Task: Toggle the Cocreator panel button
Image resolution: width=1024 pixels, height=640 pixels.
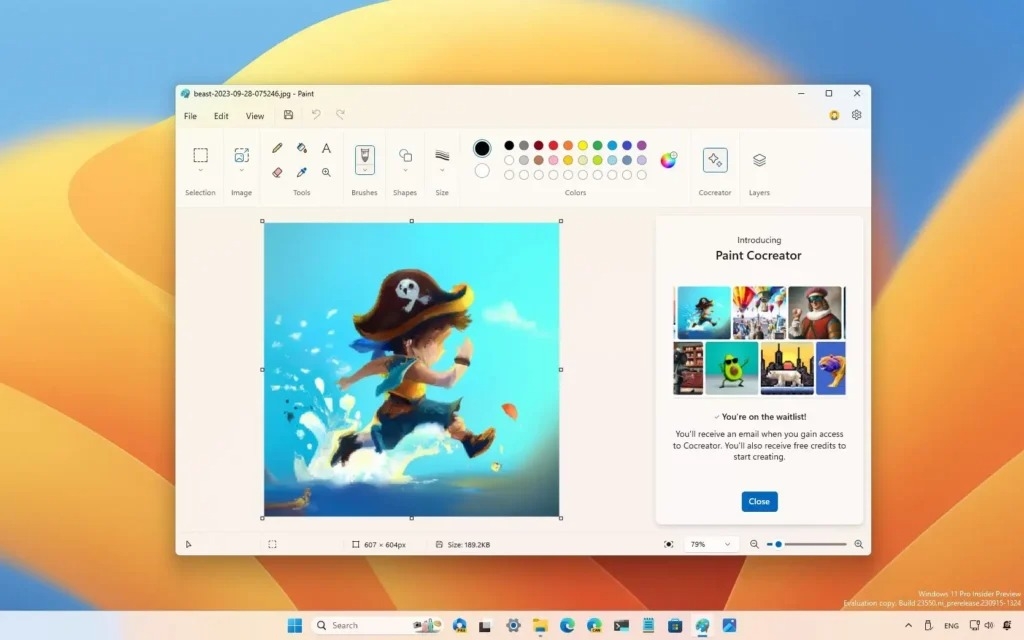Action: click(x=715, y=160)
